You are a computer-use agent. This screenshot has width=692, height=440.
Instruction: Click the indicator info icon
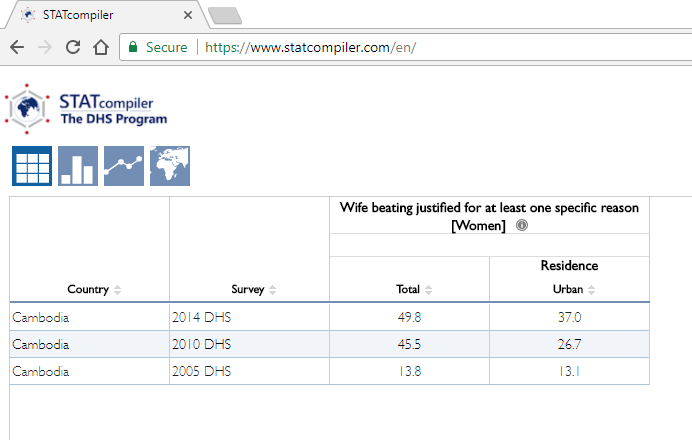tap(522, 226)
